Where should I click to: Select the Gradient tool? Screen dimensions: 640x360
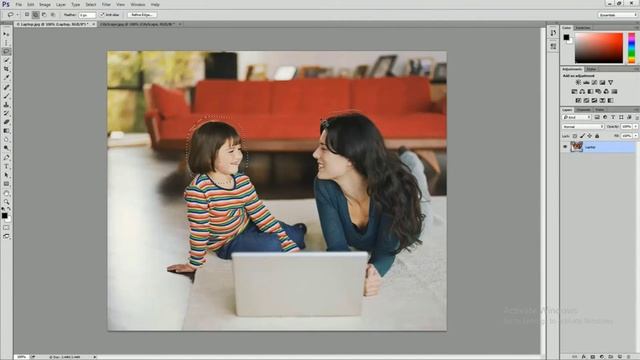coord(6,131)
